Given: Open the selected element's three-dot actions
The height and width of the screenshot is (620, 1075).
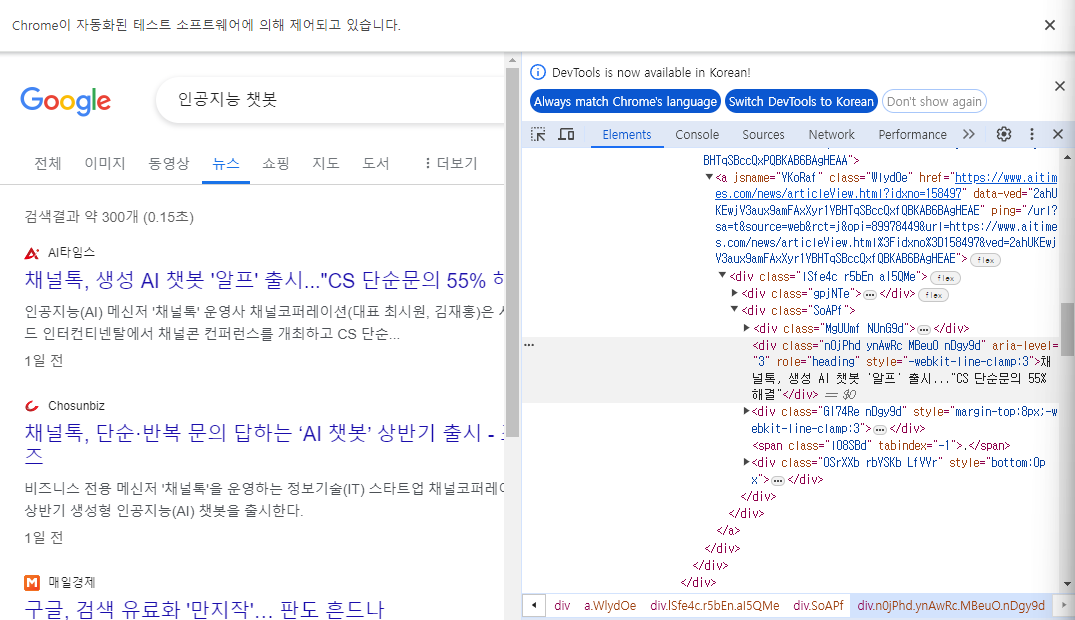Looking at the screenshot, I should tap(529, 344).
